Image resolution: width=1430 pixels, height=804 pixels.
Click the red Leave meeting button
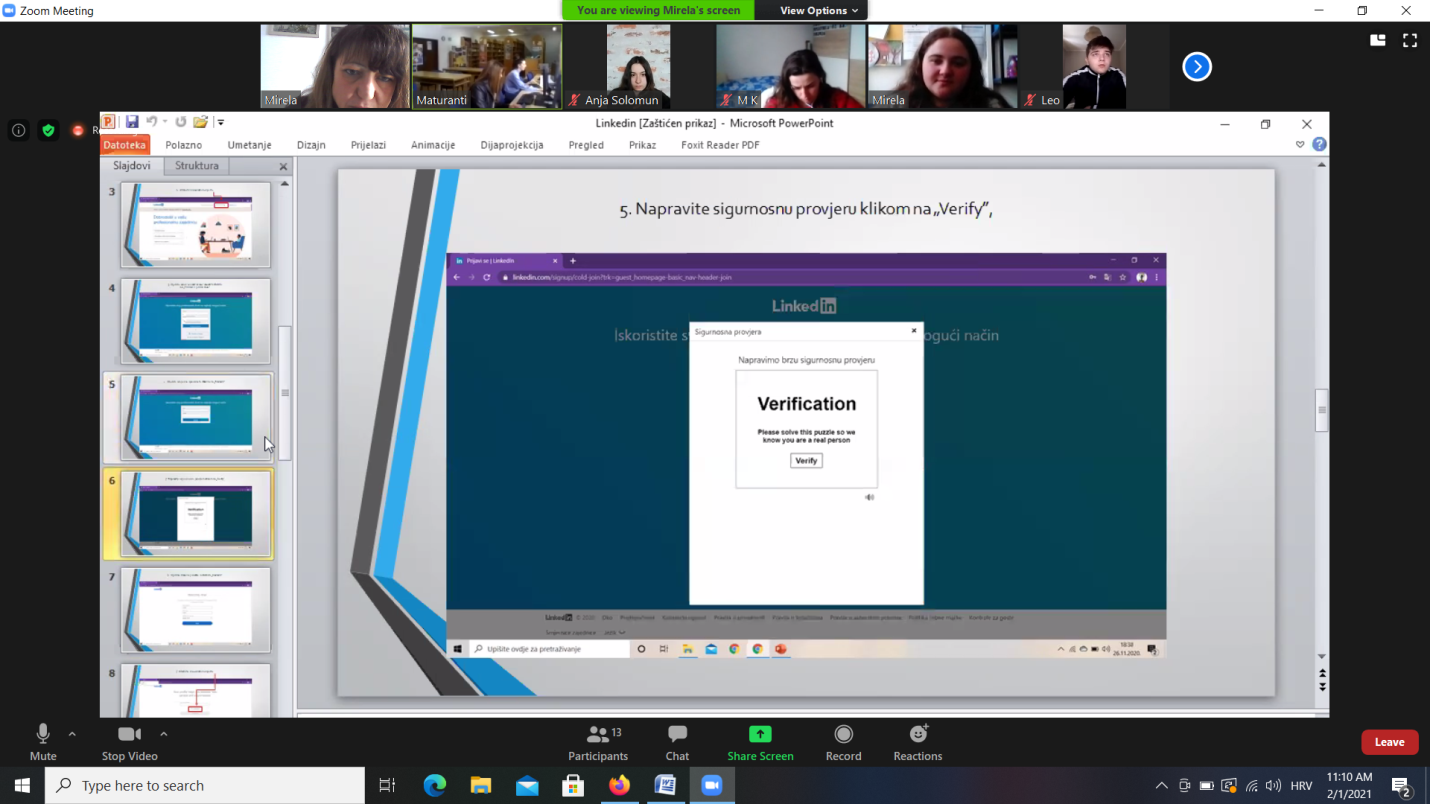pos(1389,742)
